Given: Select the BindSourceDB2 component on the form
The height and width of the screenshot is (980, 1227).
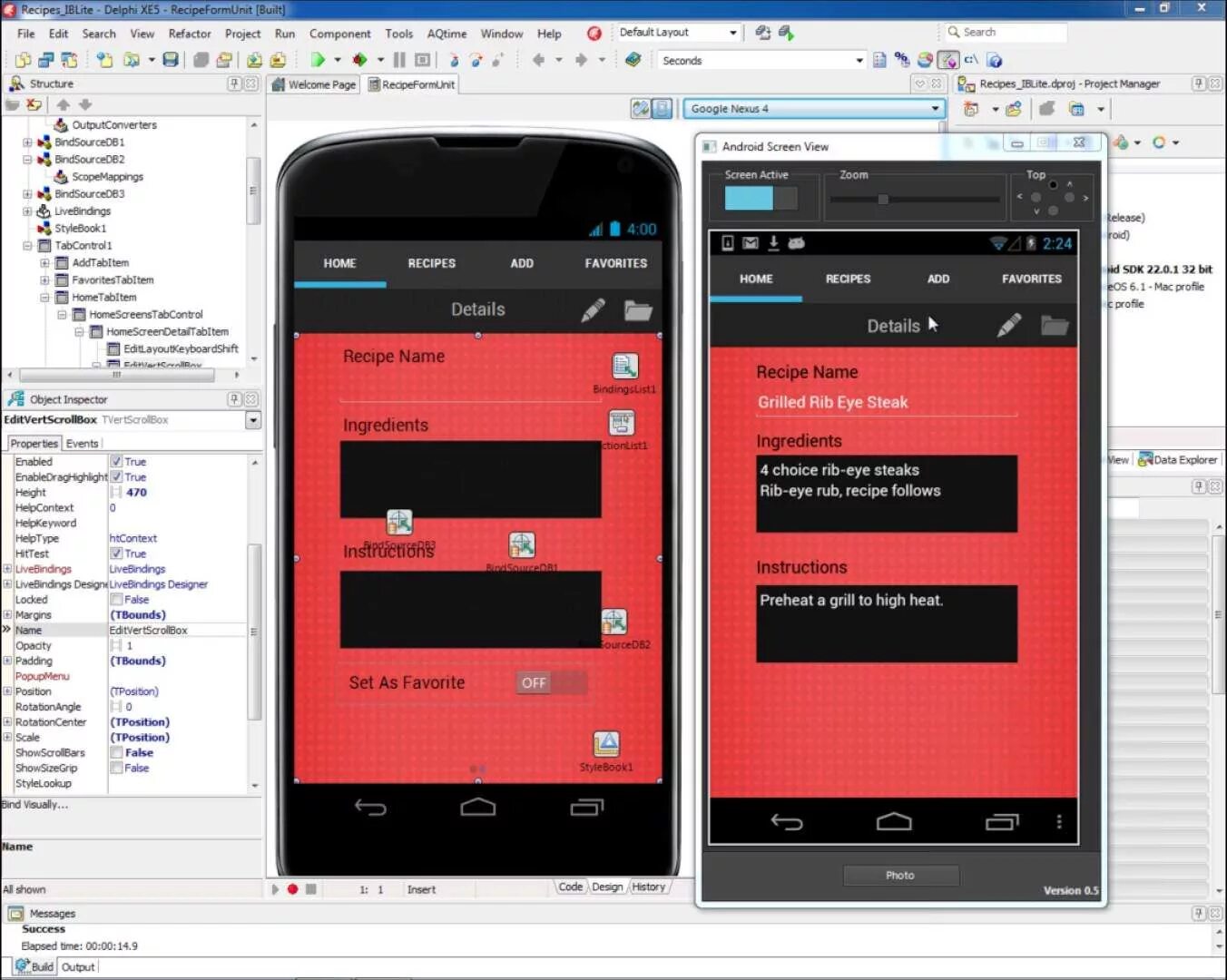Looking at the screenshot, I should pos(613,622).
